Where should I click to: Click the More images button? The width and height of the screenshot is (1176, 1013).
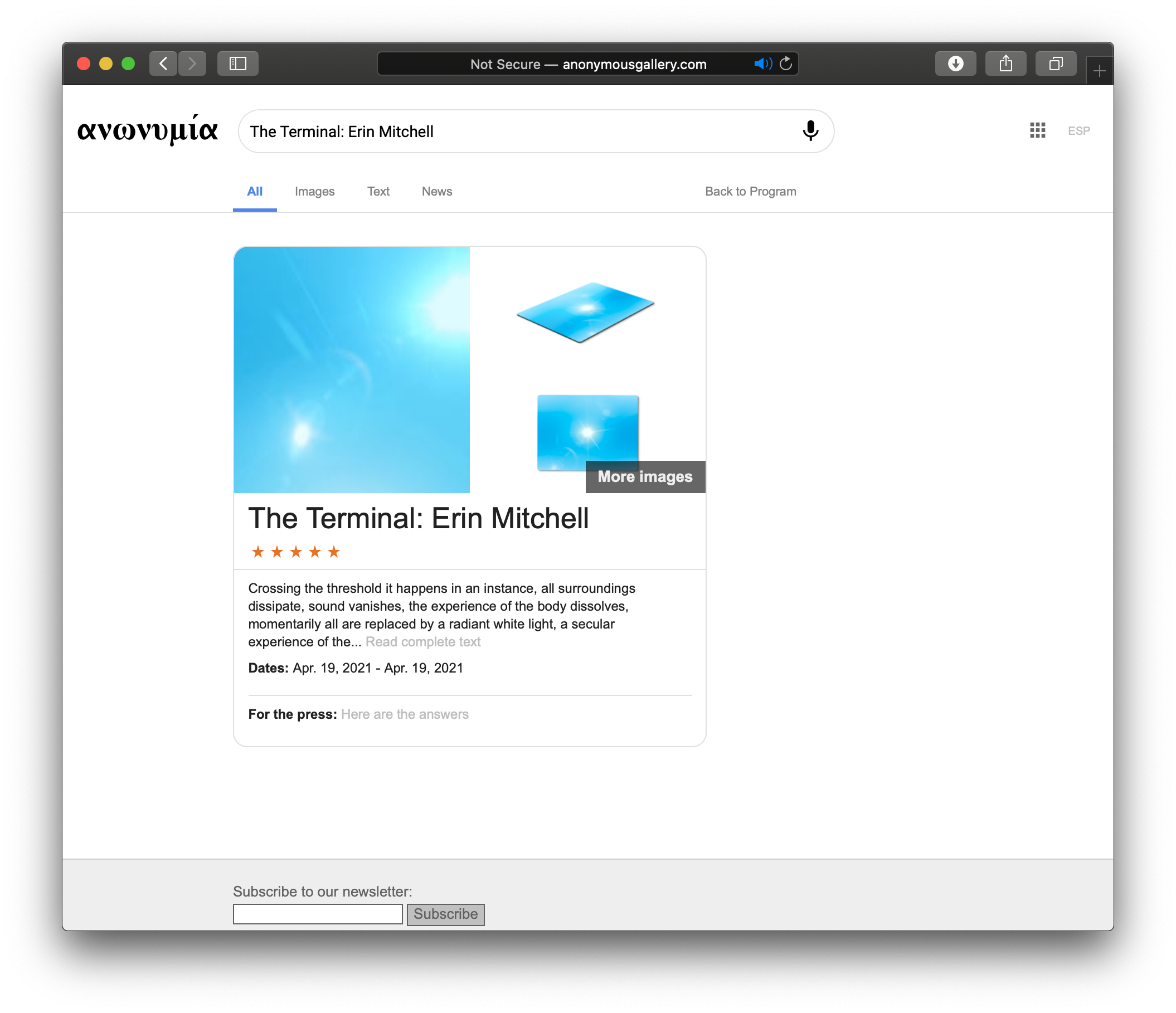(x=645, y=477)
